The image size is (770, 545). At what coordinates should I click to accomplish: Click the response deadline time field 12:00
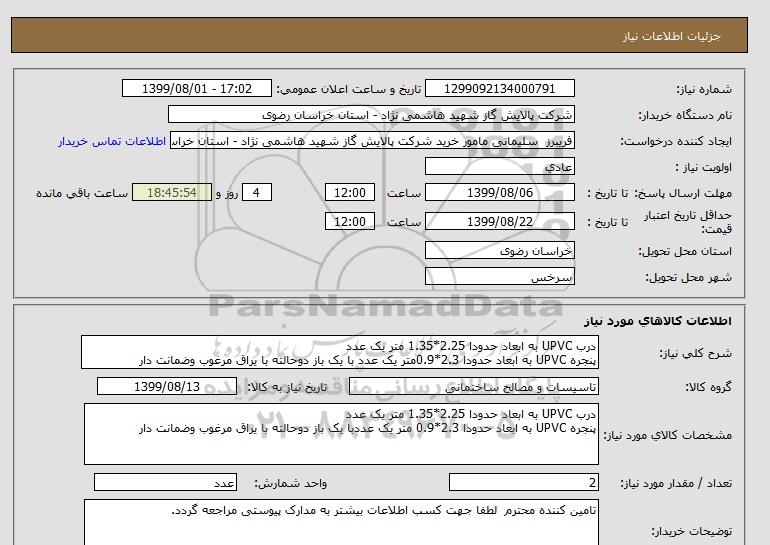coord(351,193)
